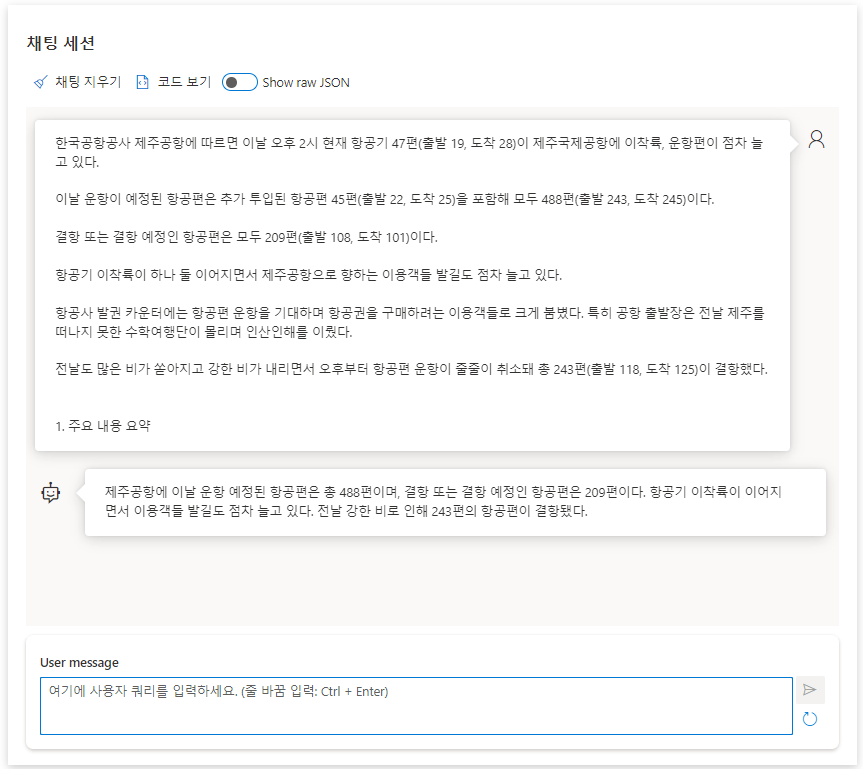The height and width of the screenshot is (769, 863).
Task: Click the line mentioning 209편(출발 108, 도착 101)
Action: 247,237
